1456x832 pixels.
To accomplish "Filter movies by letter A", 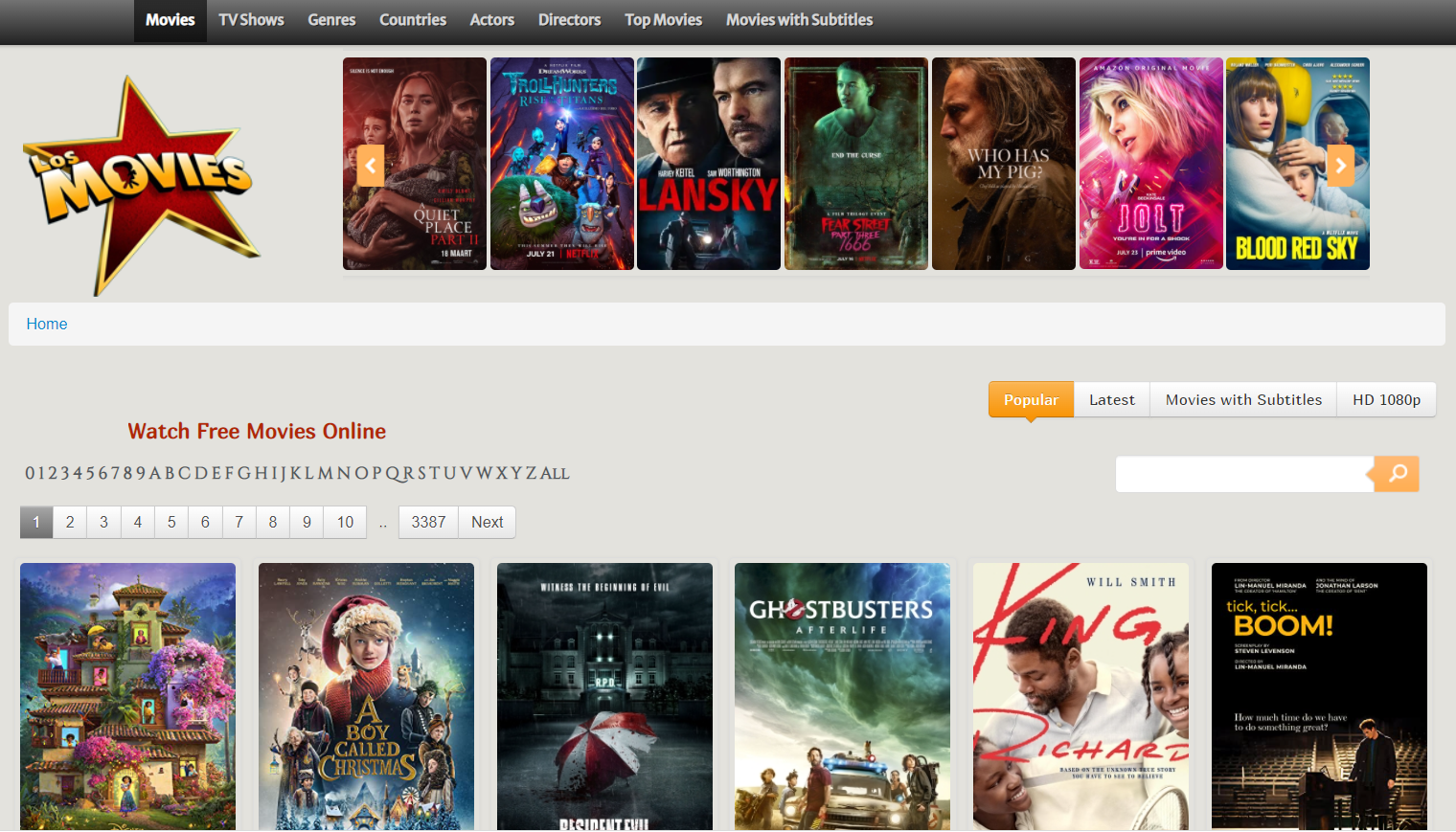I will click(x=155, y=473).
